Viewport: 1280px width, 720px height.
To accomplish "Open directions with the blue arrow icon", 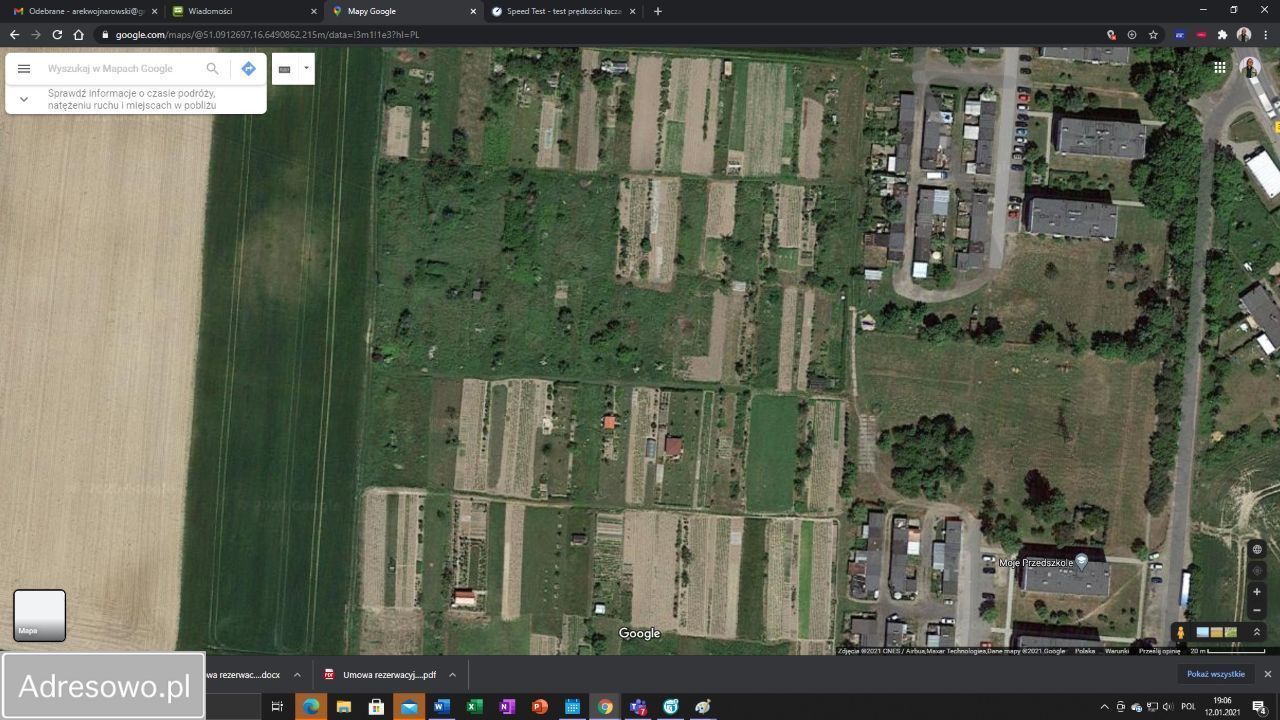I will [x=248, y=69].
